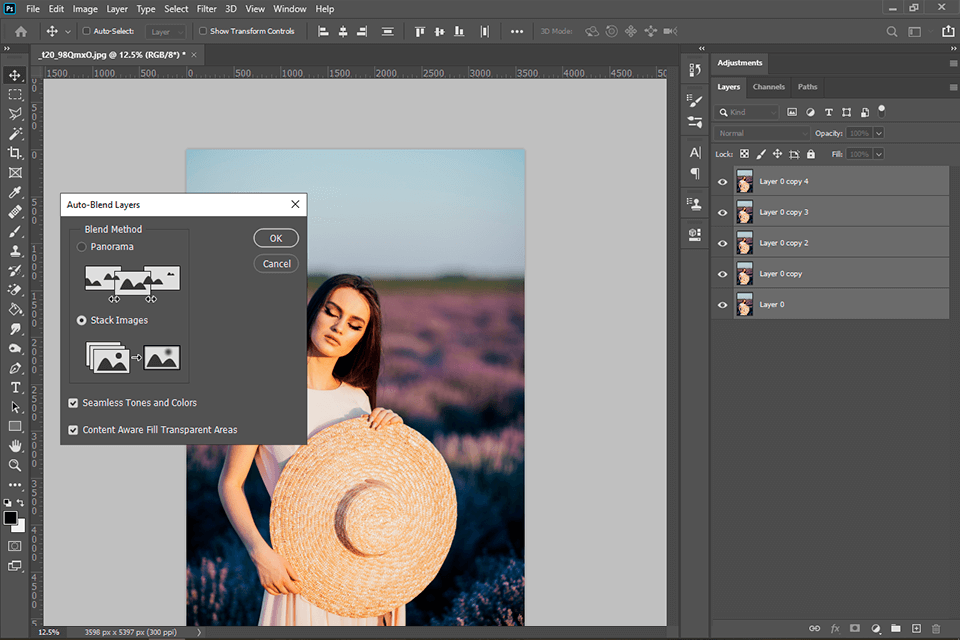
Task: Select the Horizontal Type tool
Action: [x=15, y=387]
